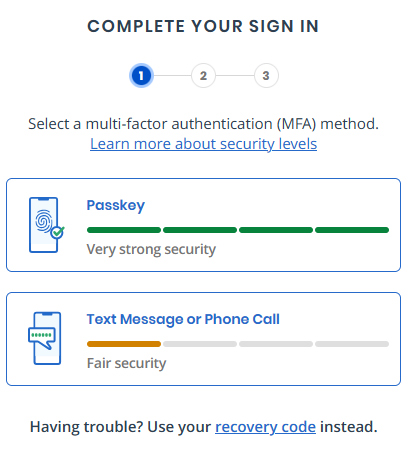Open Learn more about security levels link
Screen dimensions: 416x458
click(x=203, y=144)
